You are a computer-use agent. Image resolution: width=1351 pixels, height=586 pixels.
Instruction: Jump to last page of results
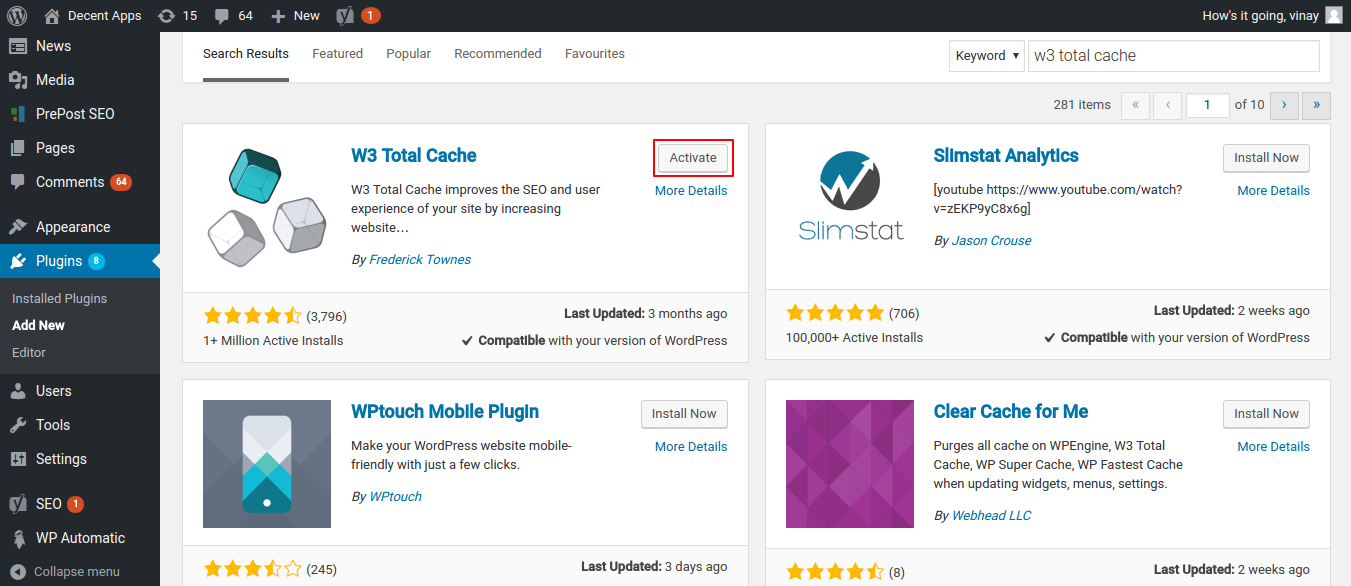tap(1317, 104)
